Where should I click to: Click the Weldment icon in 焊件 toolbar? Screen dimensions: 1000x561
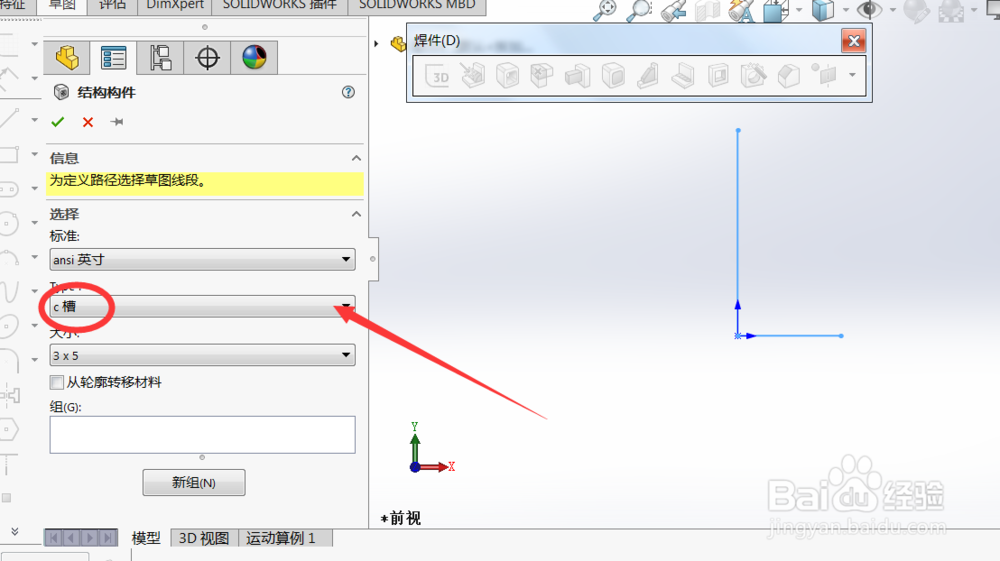(473, 76)
